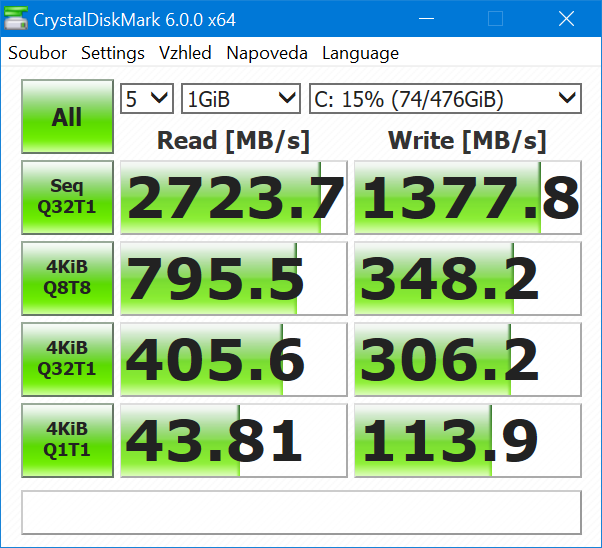Run the 4KiB Q1T1 benchmark
The width and height of the screenshot is (602, 548).
coord(67,441)
